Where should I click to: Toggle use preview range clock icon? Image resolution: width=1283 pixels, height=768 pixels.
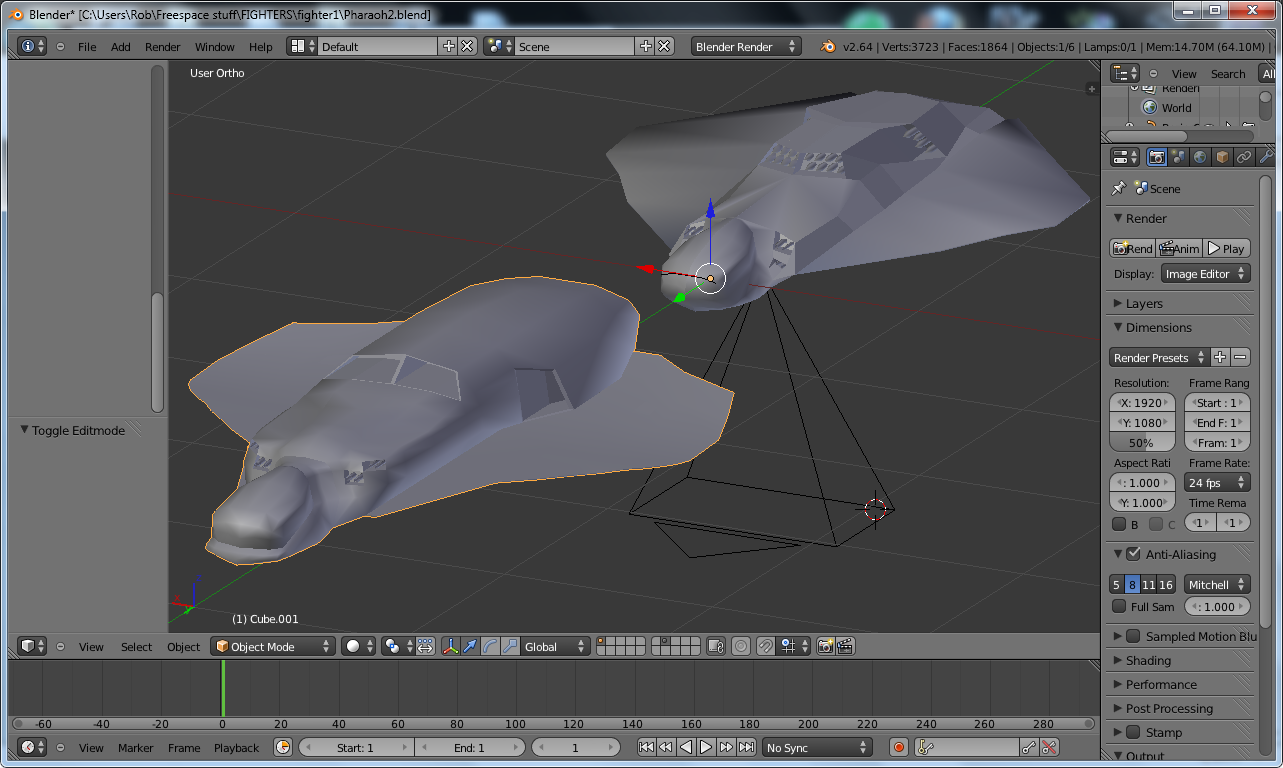click(x=283, y=747)
